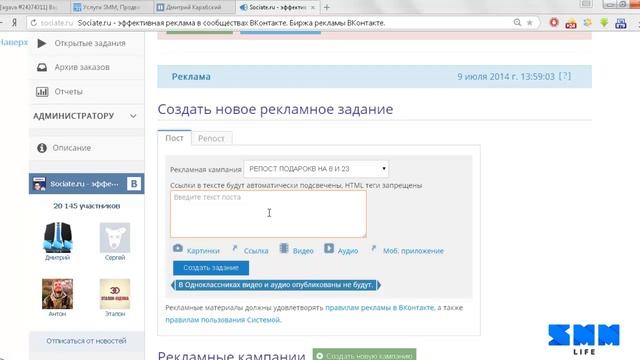This screenshot has width=640, height=360.
Task: Open the правилам пользования Системой link
Action: pos(223,320)
